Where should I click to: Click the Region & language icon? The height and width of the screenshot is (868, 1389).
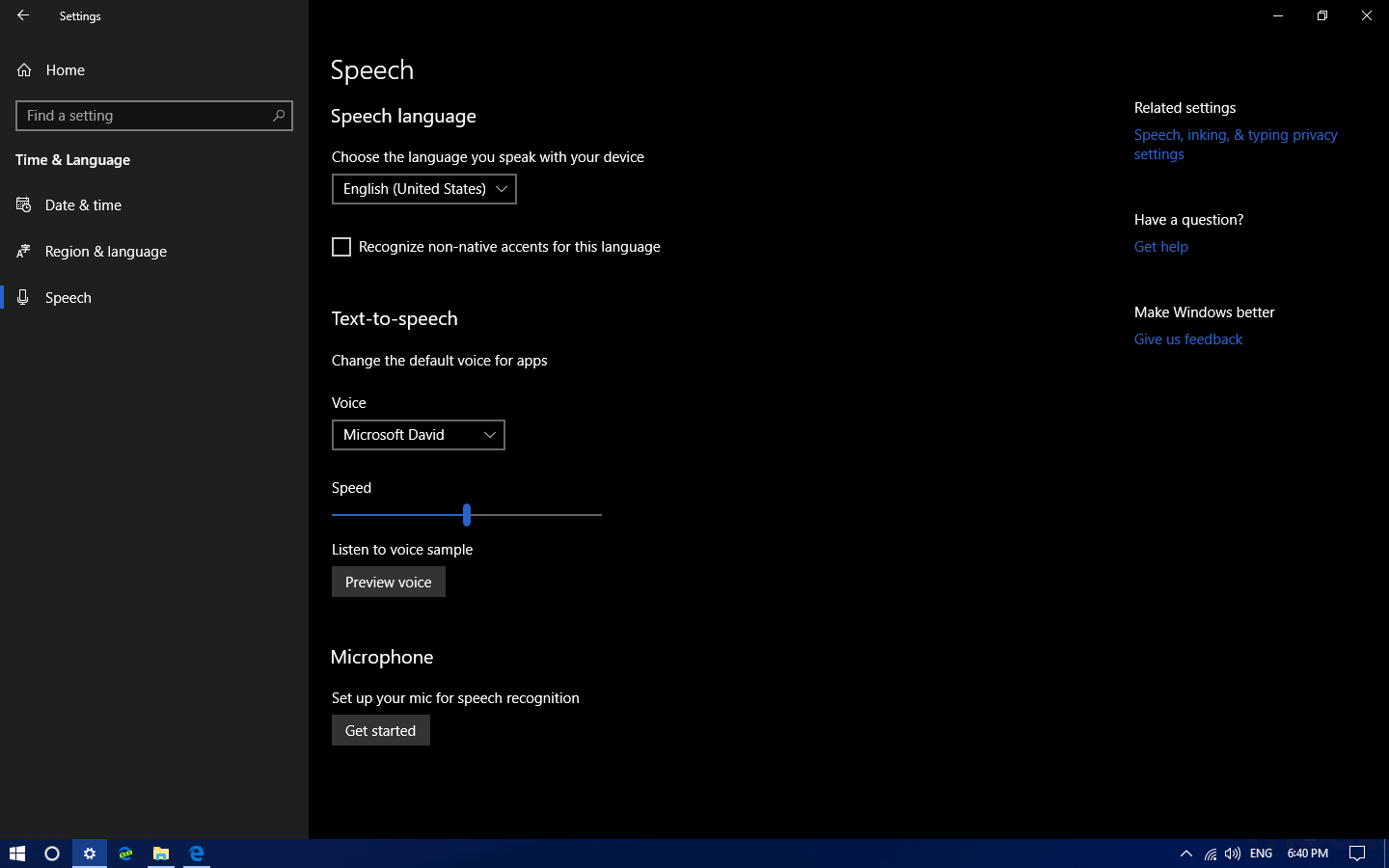point(24,251)
